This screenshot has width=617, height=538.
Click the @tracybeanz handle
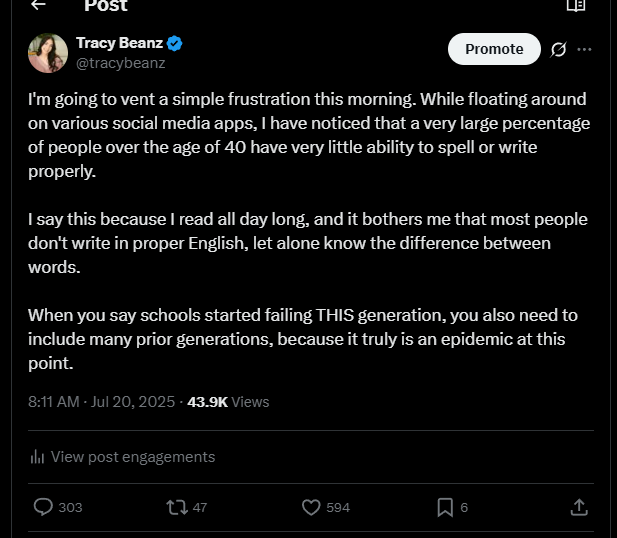pos(121,62)
